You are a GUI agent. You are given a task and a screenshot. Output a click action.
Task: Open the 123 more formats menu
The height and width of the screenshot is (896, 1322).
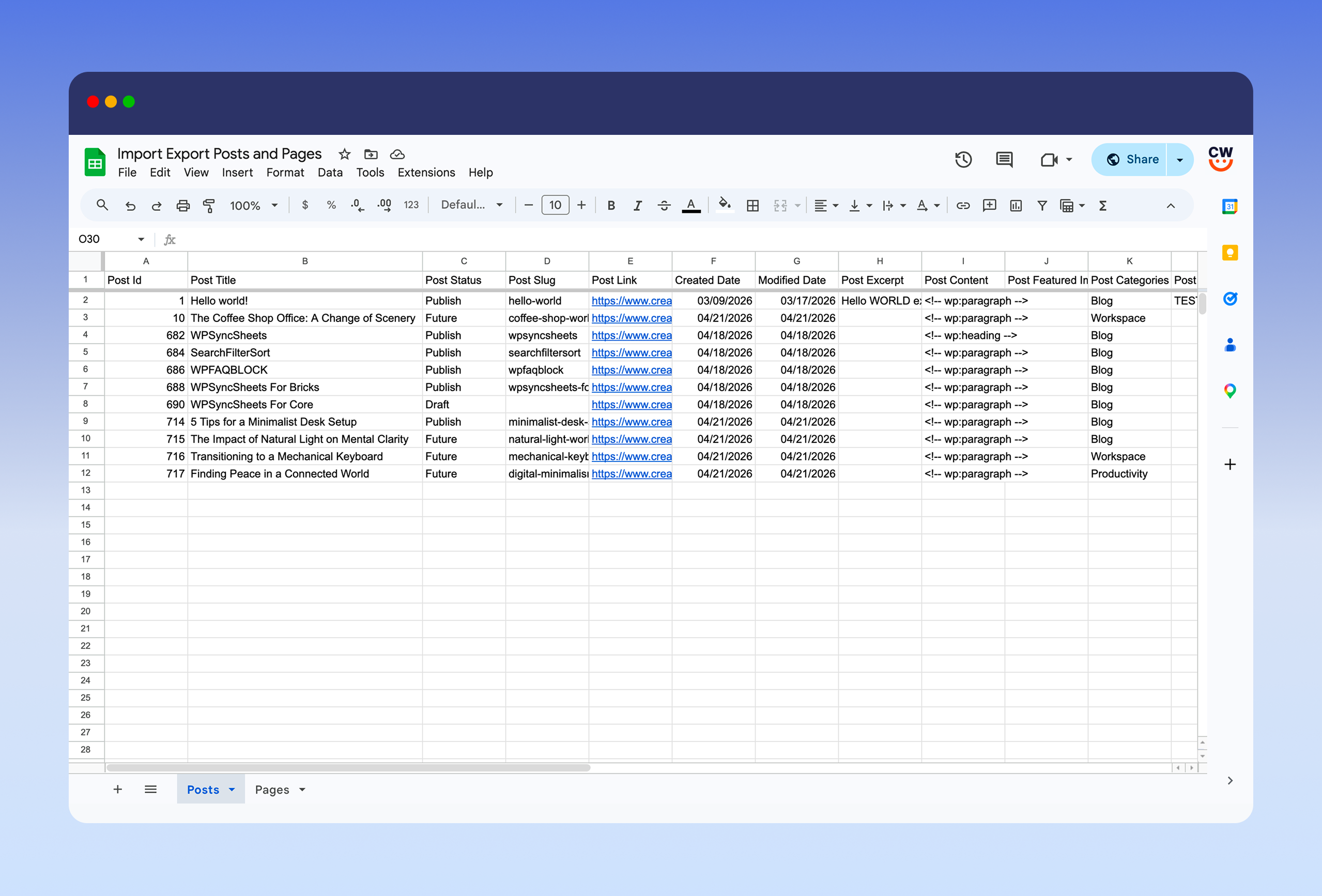pos(411,205)
